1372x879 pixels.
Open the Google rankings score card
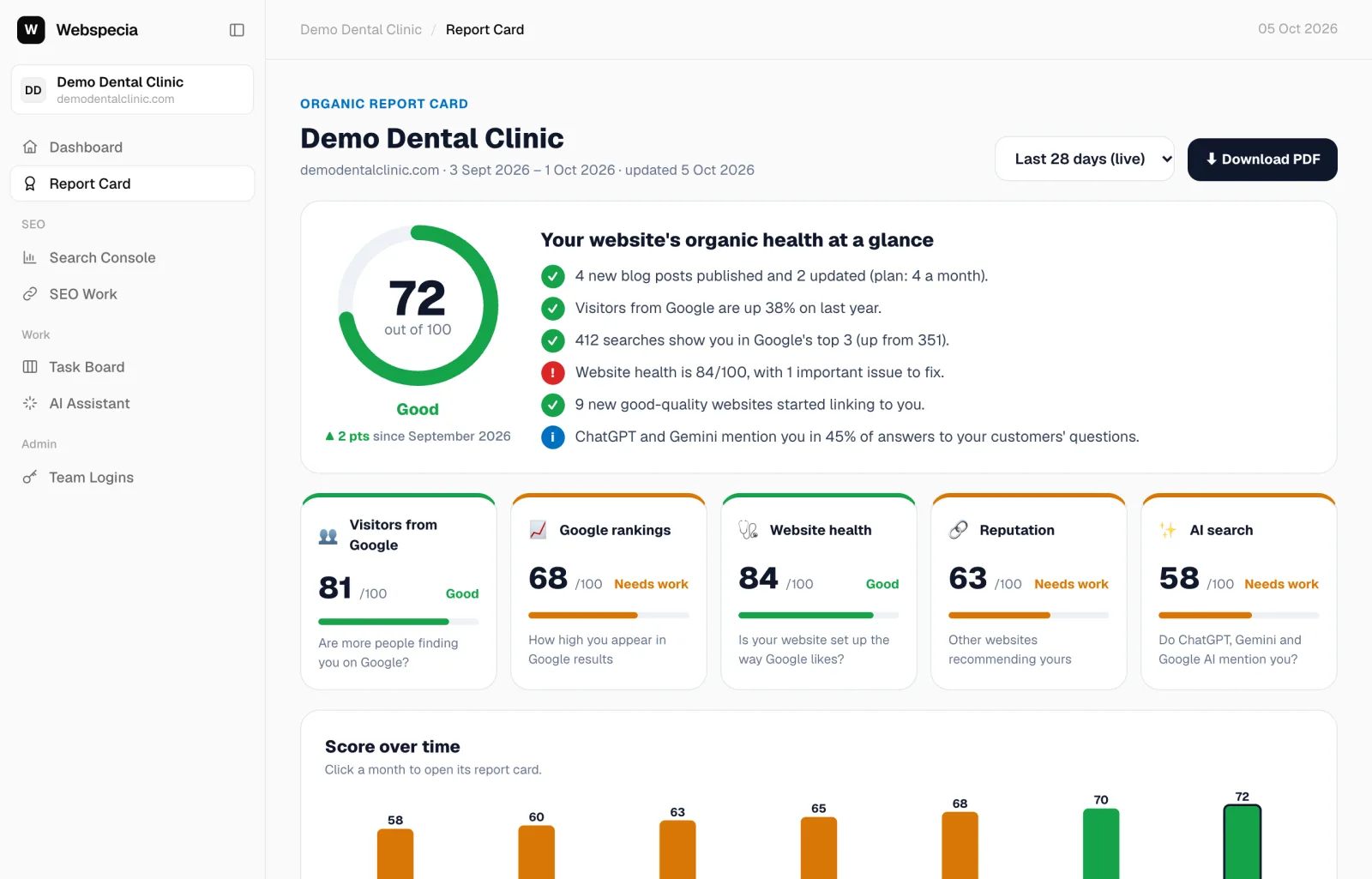pos(609,592)
